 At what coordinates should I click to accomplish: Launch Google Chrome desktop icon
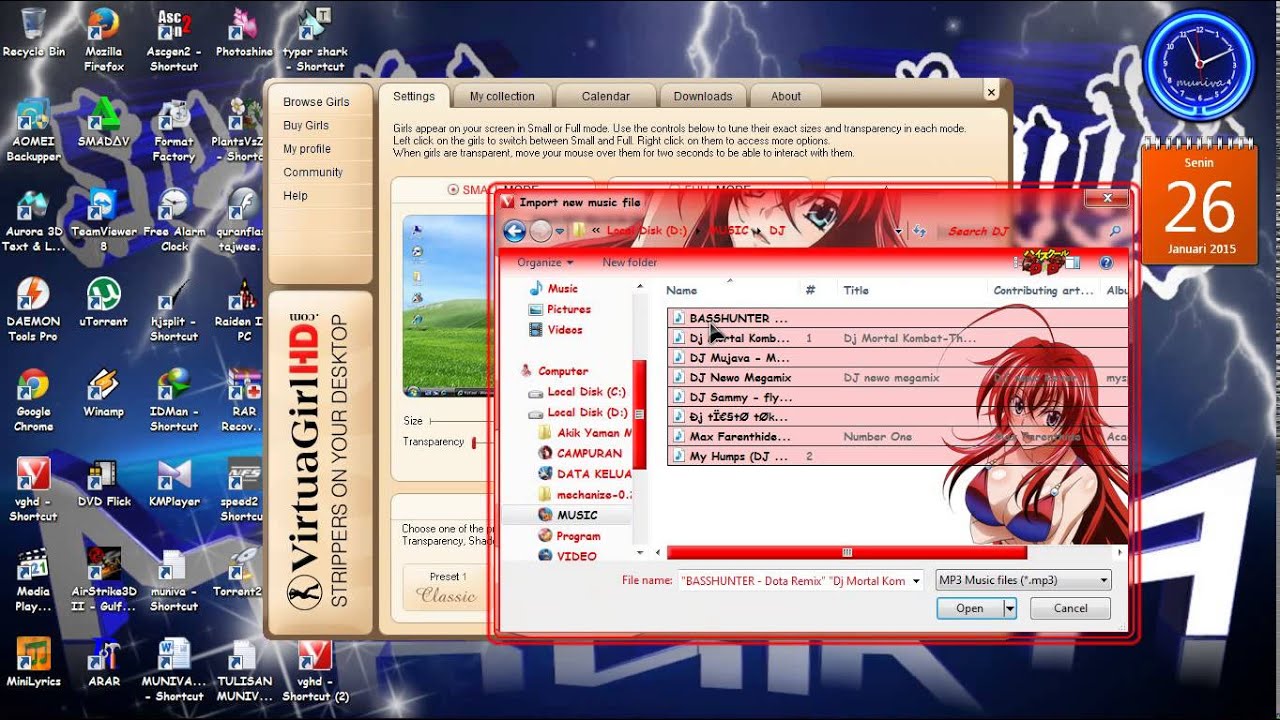pyautogui.click(x=34, y=400)
